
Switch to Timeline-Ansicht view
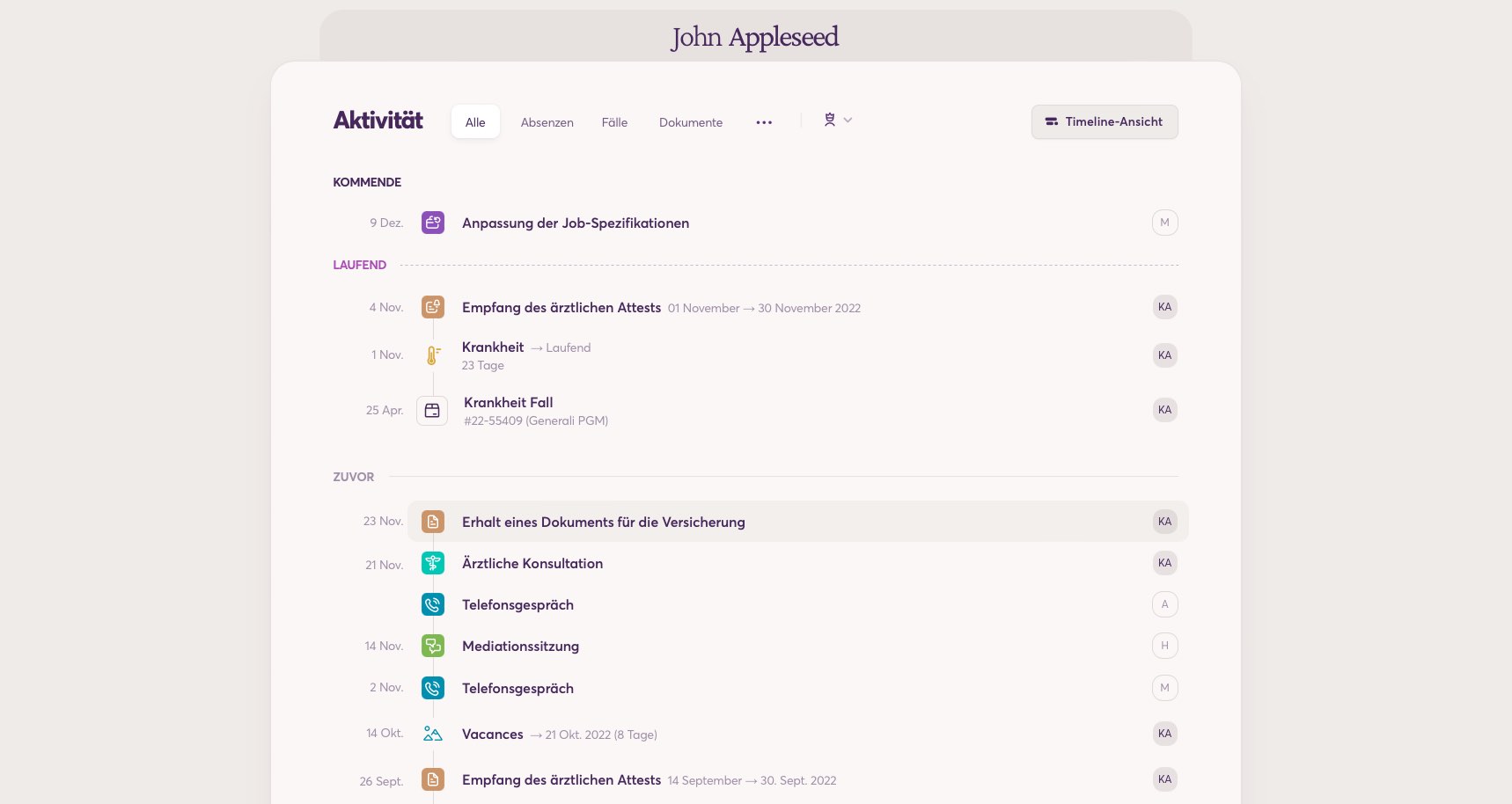tap(1105, 122)
